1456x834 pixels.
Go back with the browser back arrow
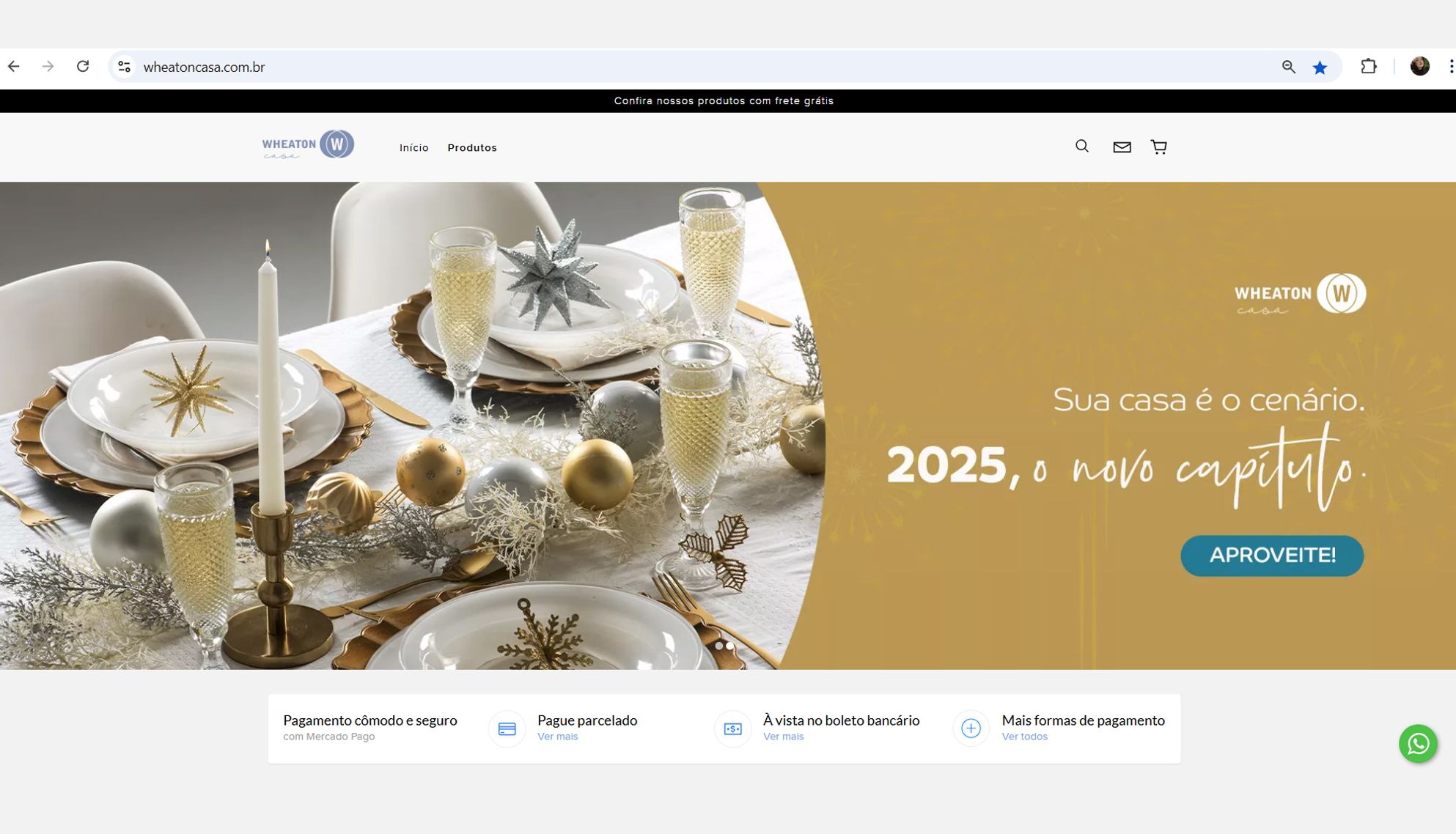[x=14, y=67]
